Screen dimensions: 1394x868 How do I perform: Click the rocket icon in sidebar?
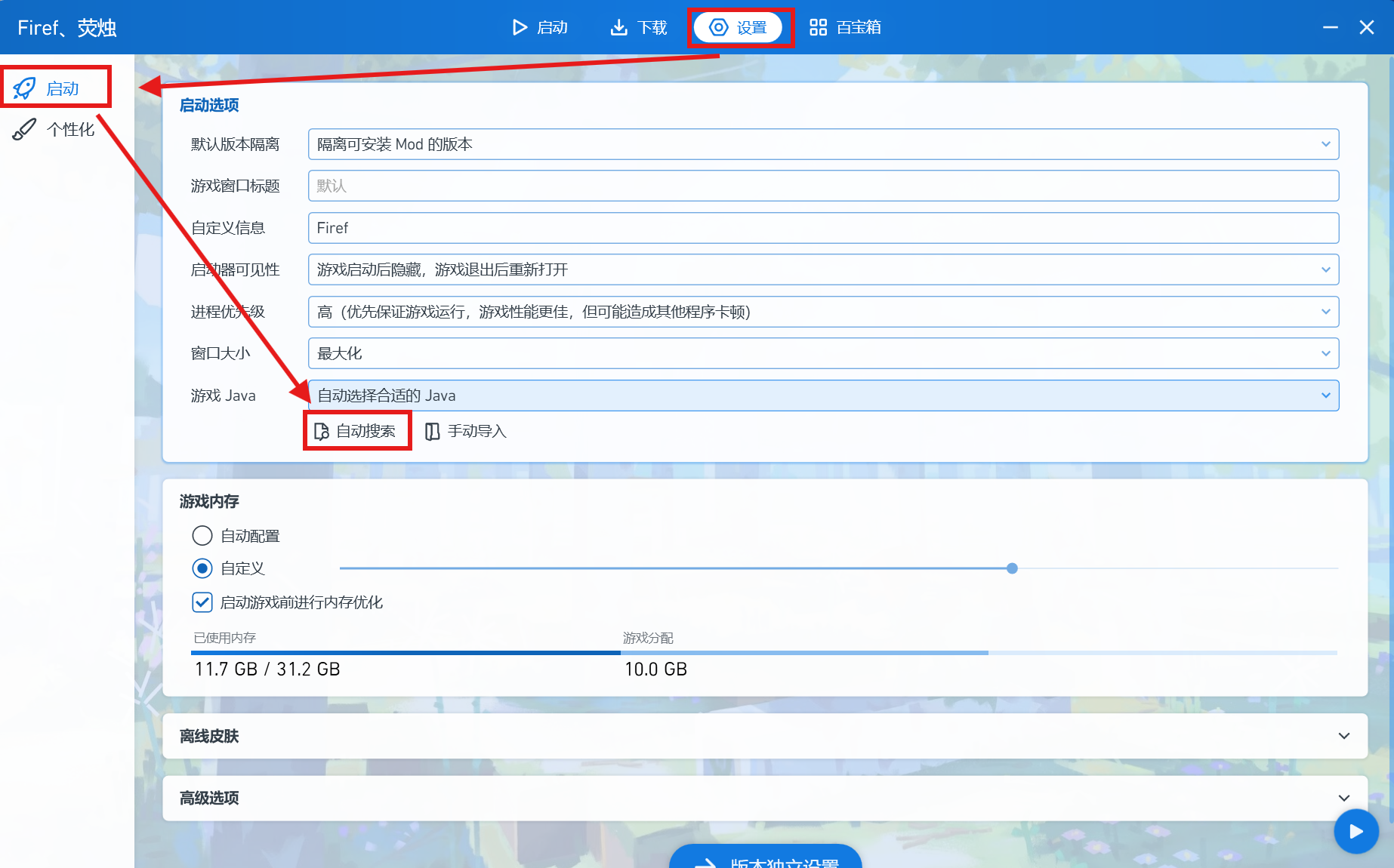click(x=24, y=88)
